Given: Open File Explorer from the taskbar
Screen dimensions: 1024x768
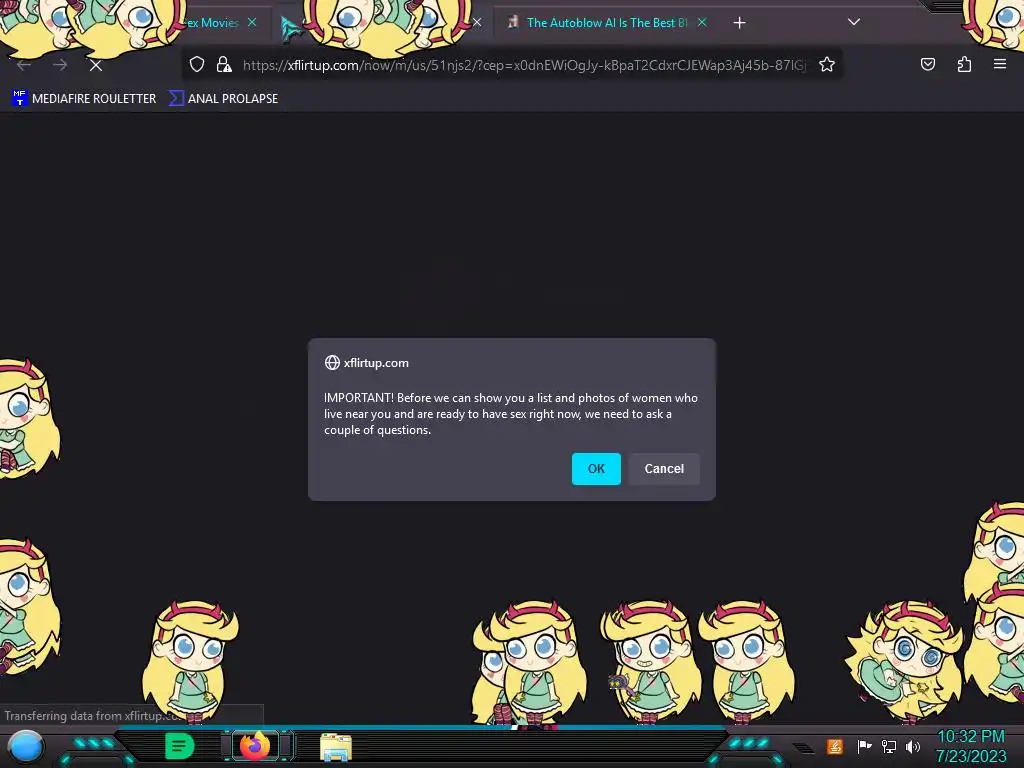Looking at the screenshot, I should point(336,746).
